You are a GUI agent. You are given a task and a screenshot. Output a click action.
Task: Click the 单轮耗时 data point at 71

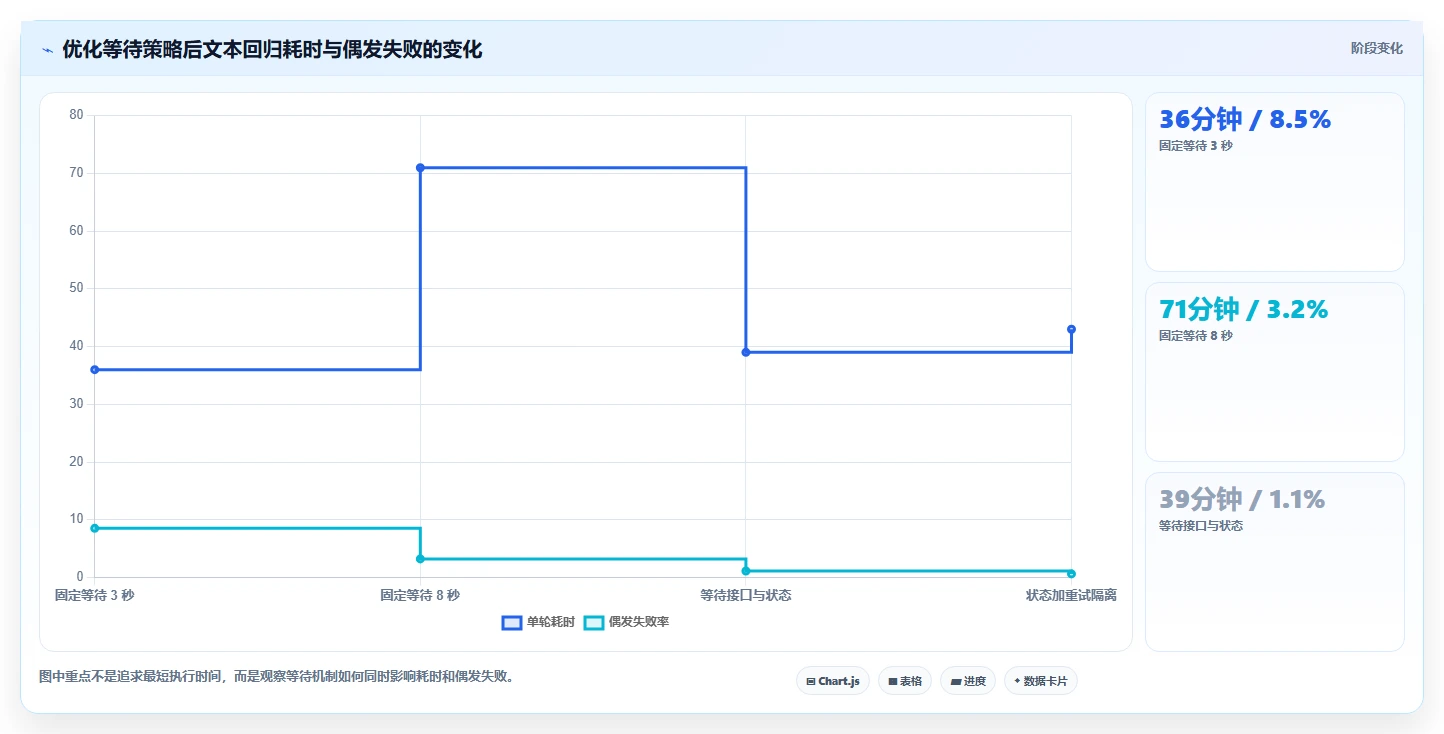420,168
